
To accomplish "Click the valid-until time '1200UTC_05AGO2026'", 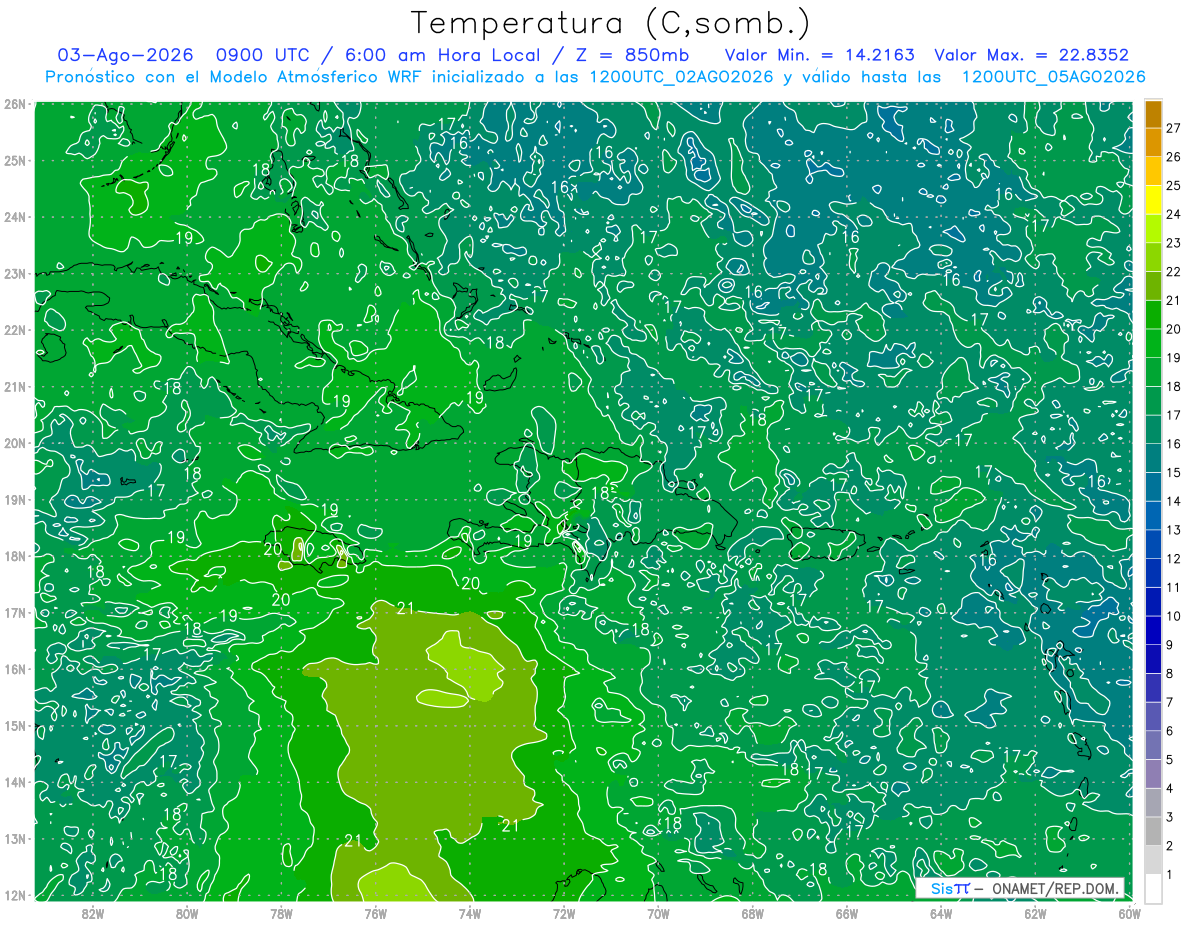I will point(1053,76).
